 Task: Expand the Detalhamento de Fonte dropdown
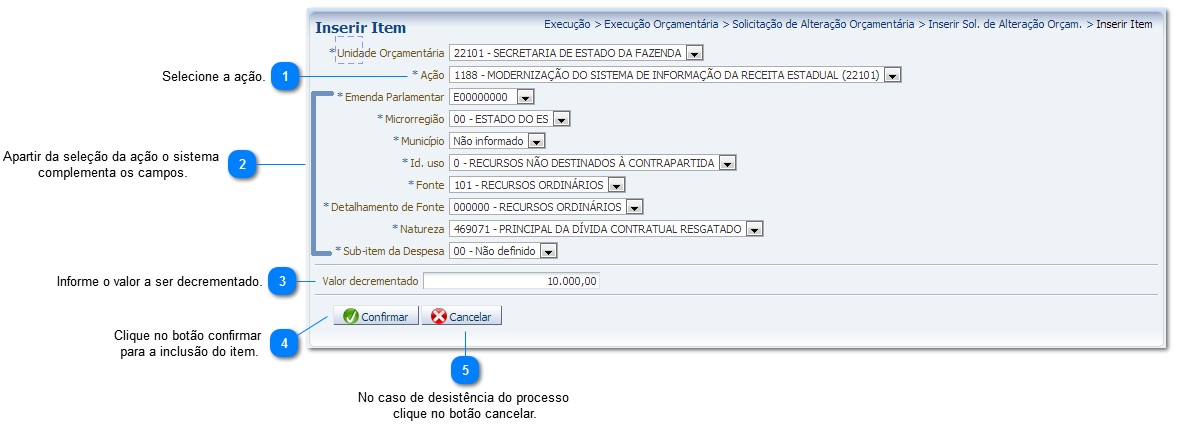pos(634,207)
